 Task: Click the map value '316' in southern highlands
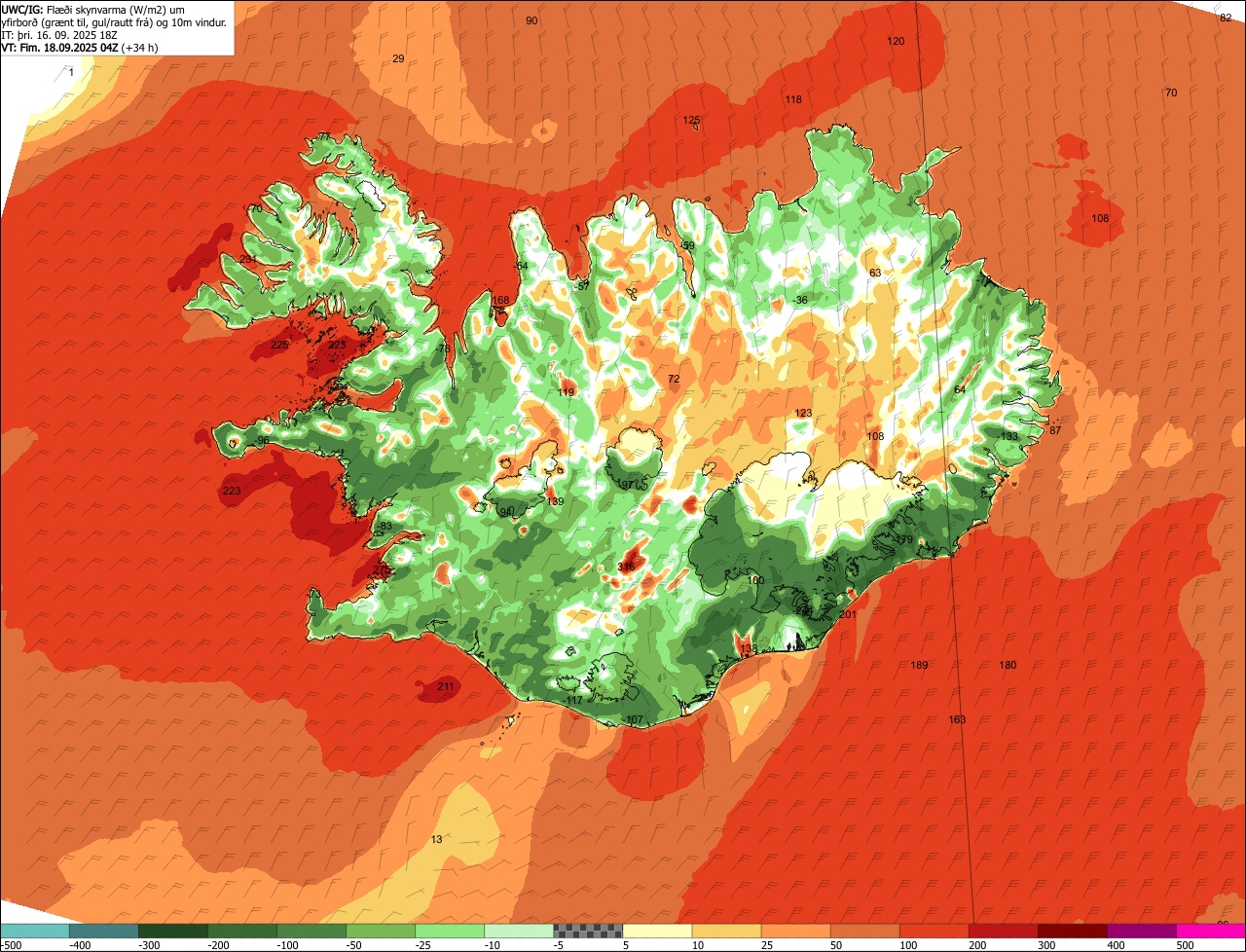point(627,567)
